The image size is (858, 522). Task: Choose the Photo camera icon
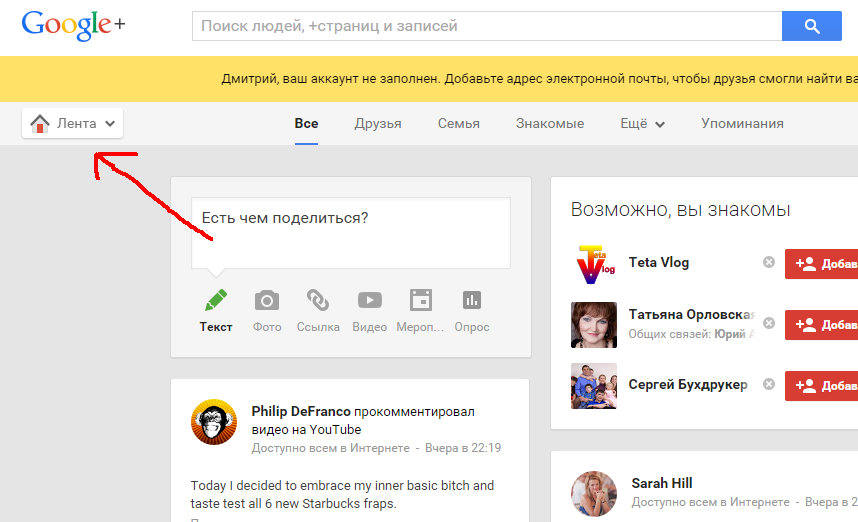pyautogui.click(x=267, y=301)
